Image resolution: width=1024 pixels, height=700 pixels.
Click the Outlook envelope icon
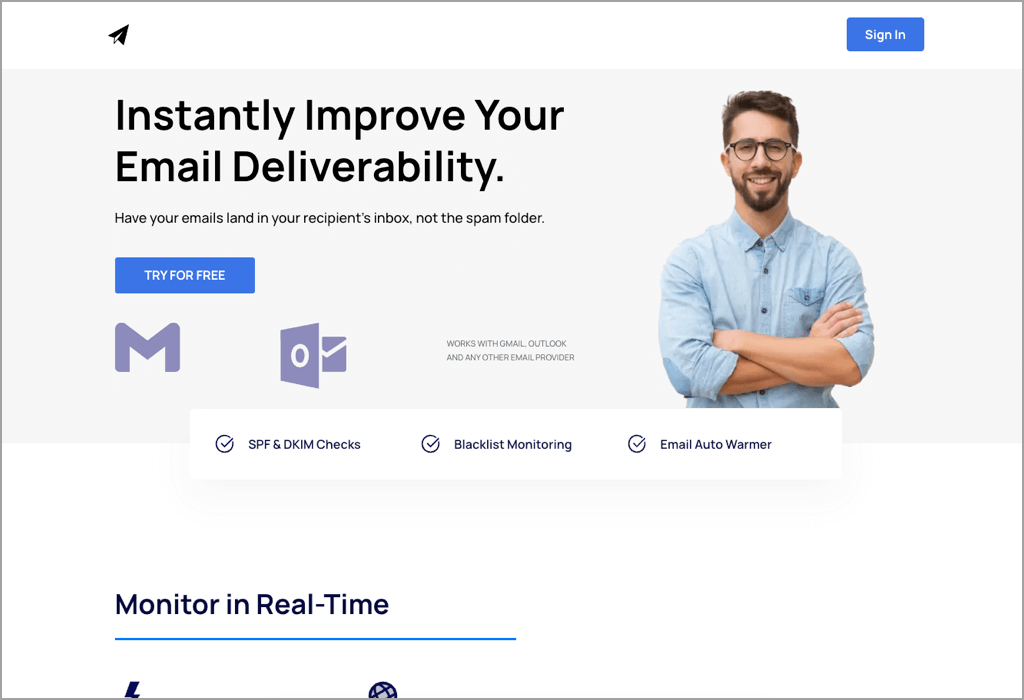tap(313, 355)
